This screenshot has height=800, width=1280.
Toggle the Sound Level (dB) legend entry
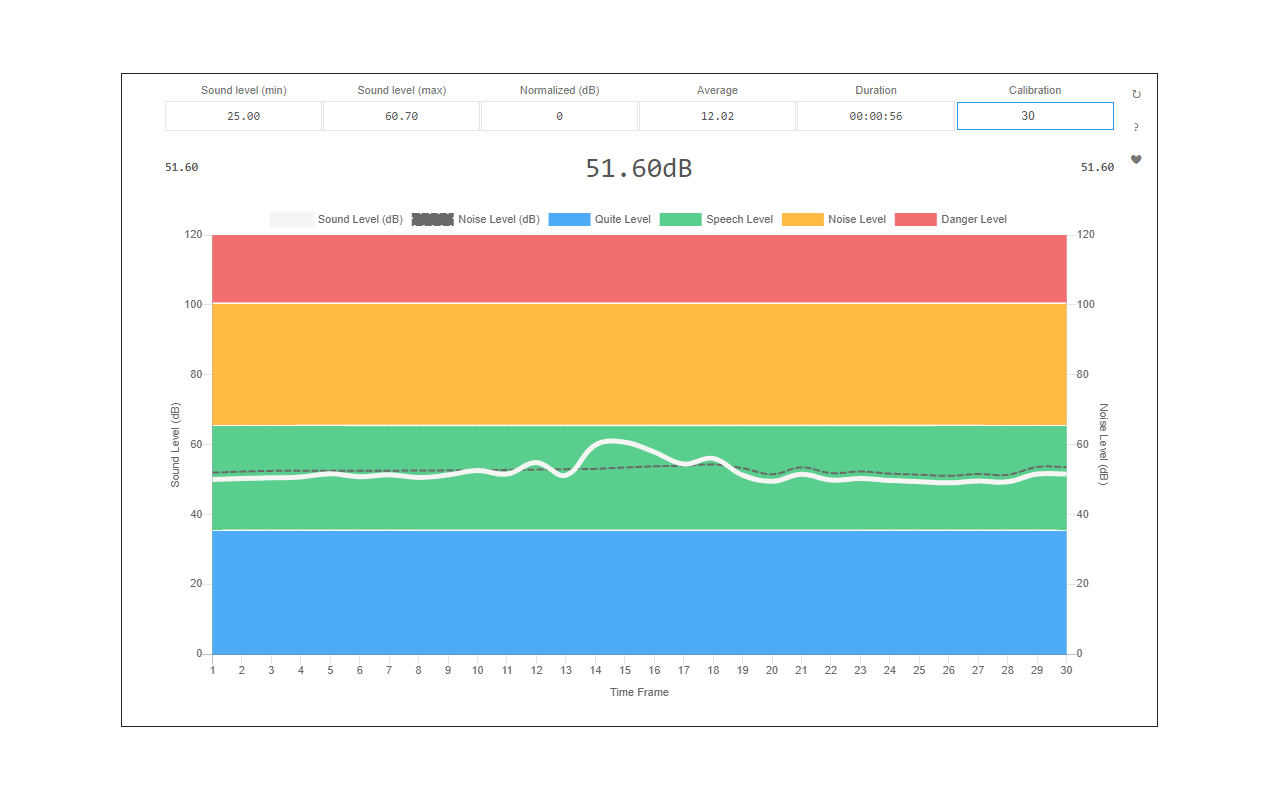coord(337,219)
